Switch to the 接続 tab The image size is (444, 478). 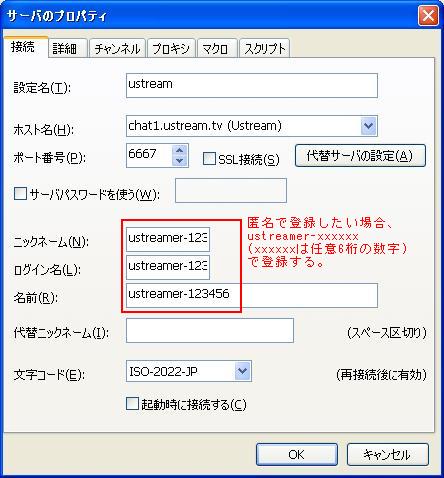[x=26, y=47]
